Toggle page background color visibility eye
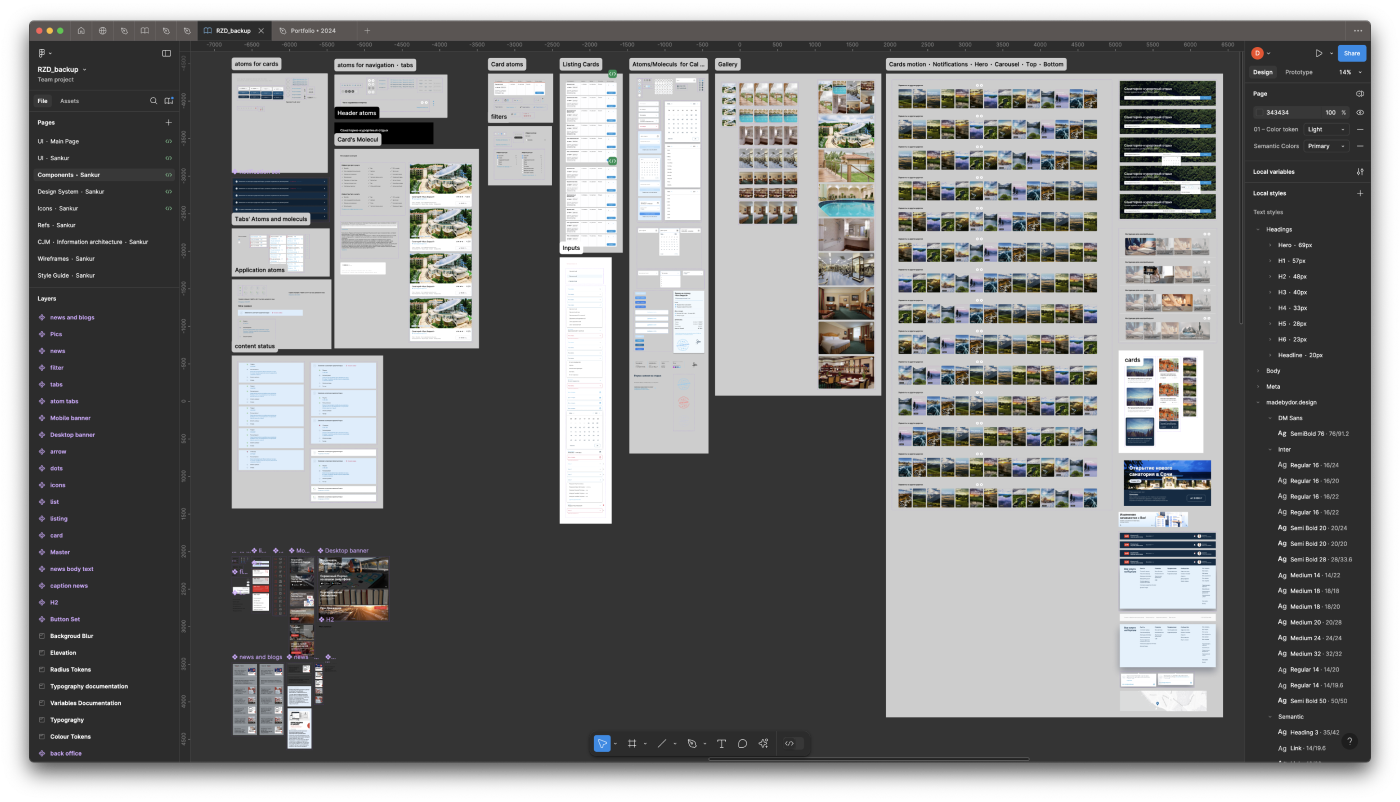Screen dimensions: 1400x802 pos(1360,112)
